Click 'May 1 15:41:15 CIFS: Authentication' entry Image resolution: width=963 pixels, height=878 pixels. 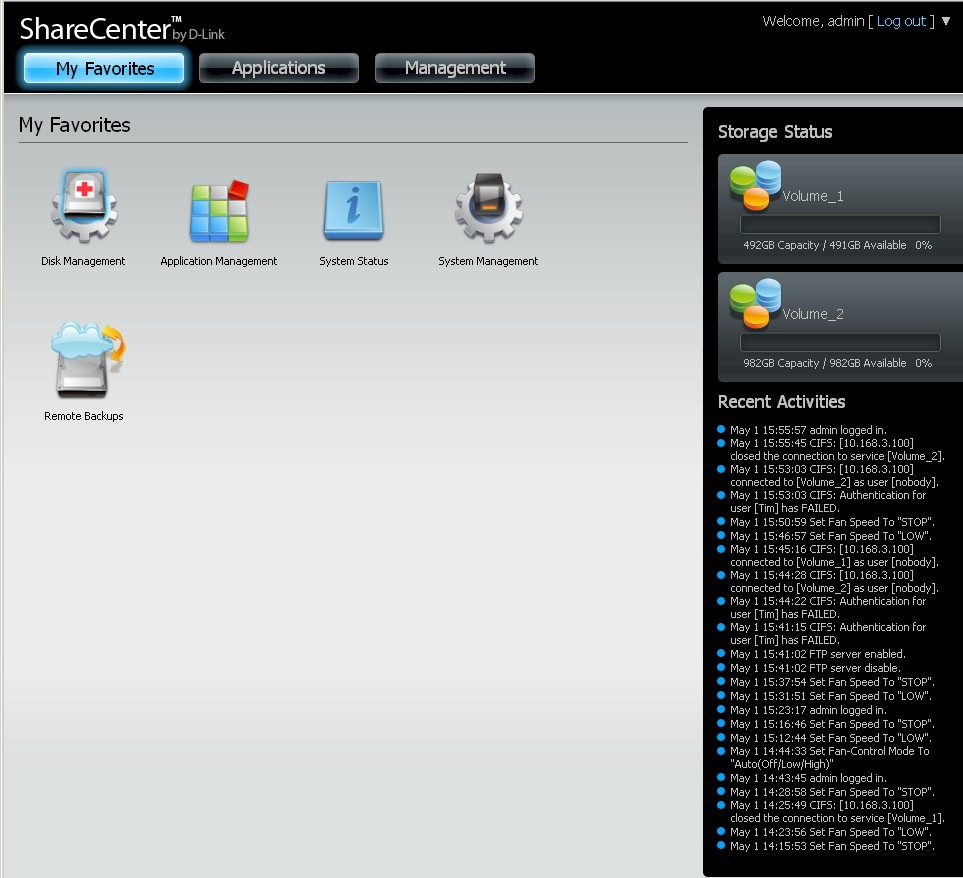828,633
